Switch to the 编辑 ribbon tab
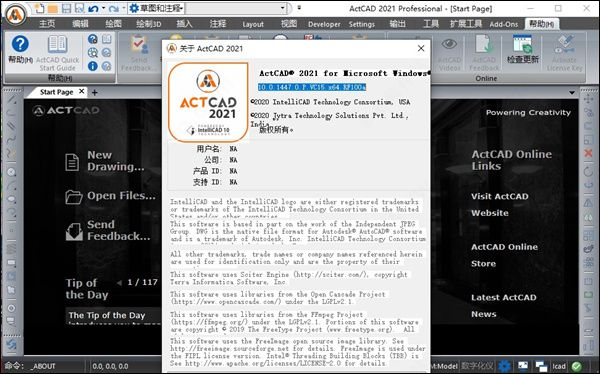 (80, 24)
